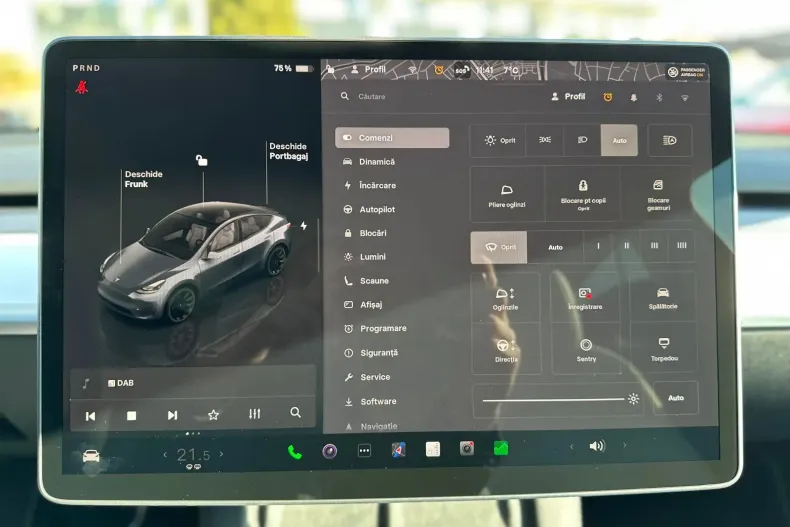Set wipers to Auto
790x527 pixels.
tap(555, 247)
